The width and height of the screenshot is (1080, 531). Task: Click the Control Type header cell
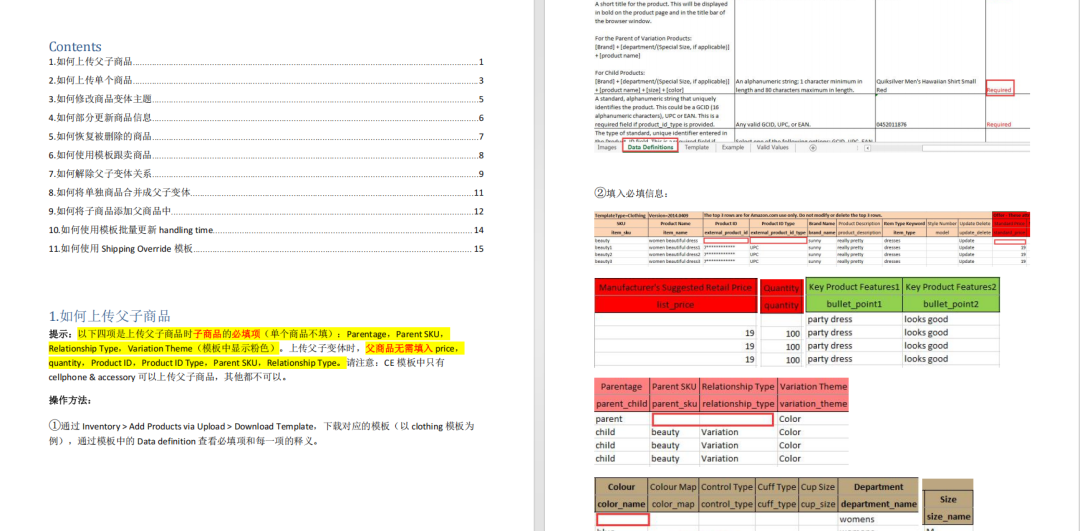[727, 487]
